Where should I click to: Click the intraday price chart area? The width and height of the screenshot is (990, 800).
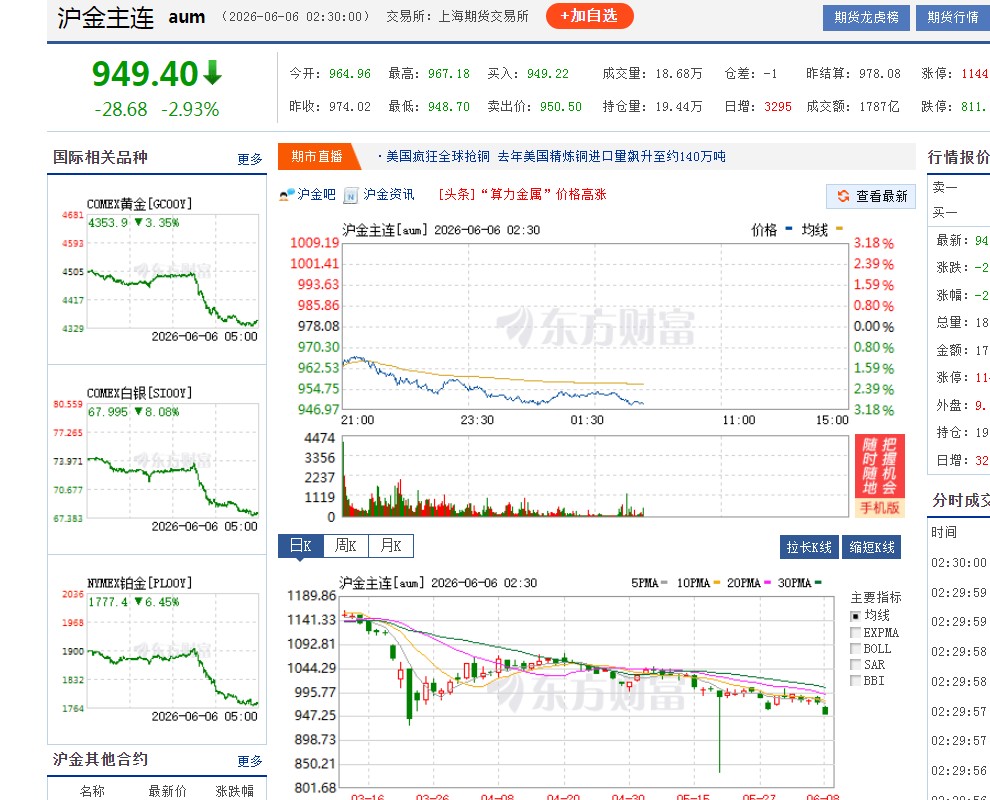pos(595,326)
